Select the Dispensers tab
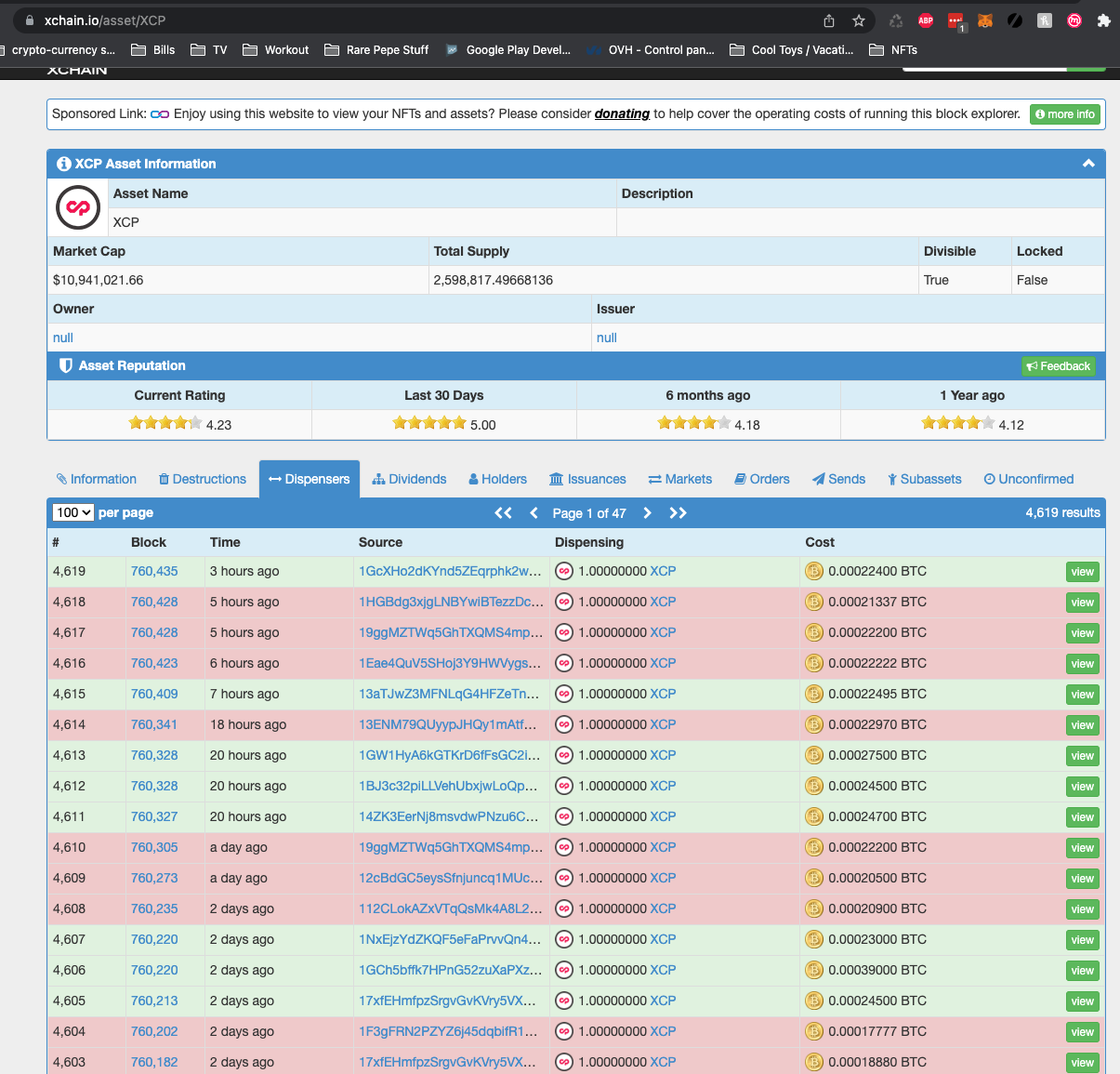The image size is (1120, 1074). click(310, 479)
